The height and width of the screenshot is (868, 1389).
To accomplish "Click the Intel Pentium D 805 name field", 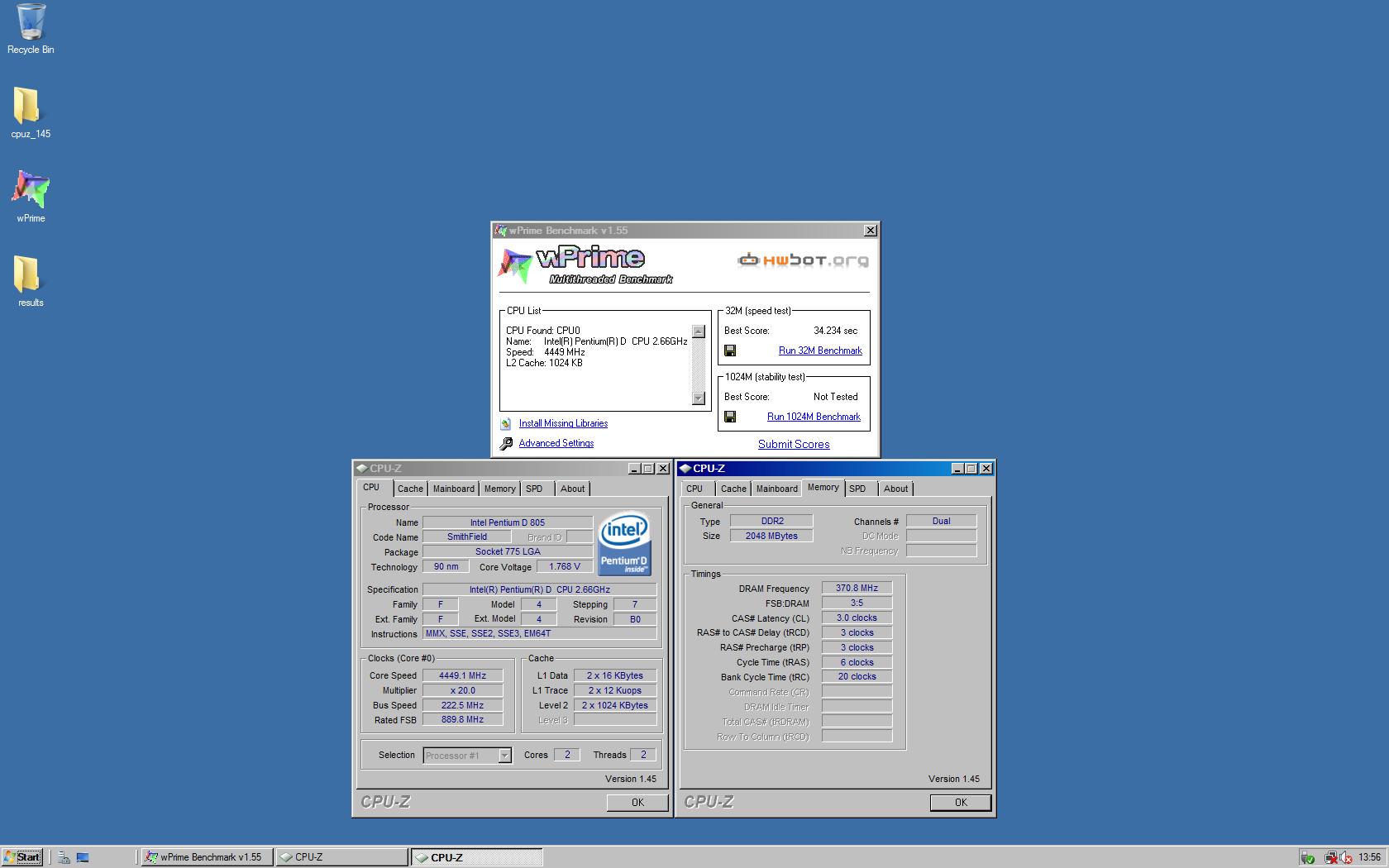I will click(508, 522).
